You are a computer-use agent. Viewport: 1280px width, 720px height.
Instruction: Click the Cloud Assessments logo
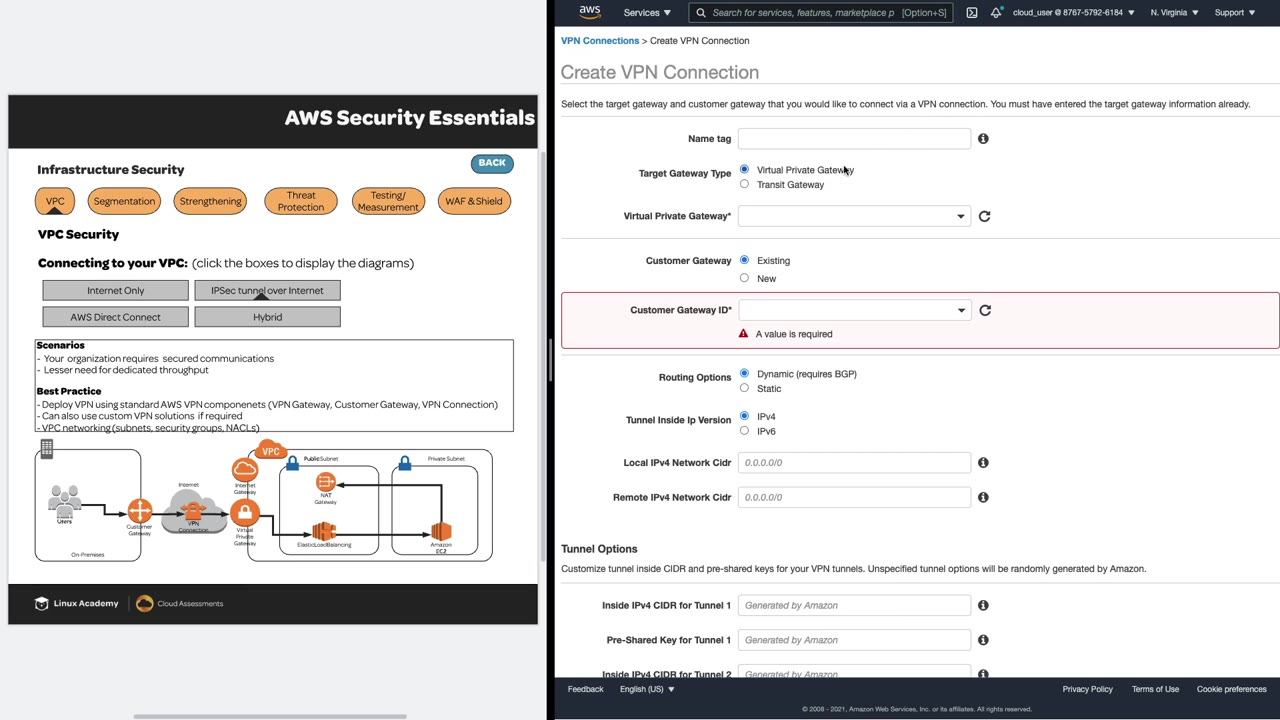[x=179, y=604]
